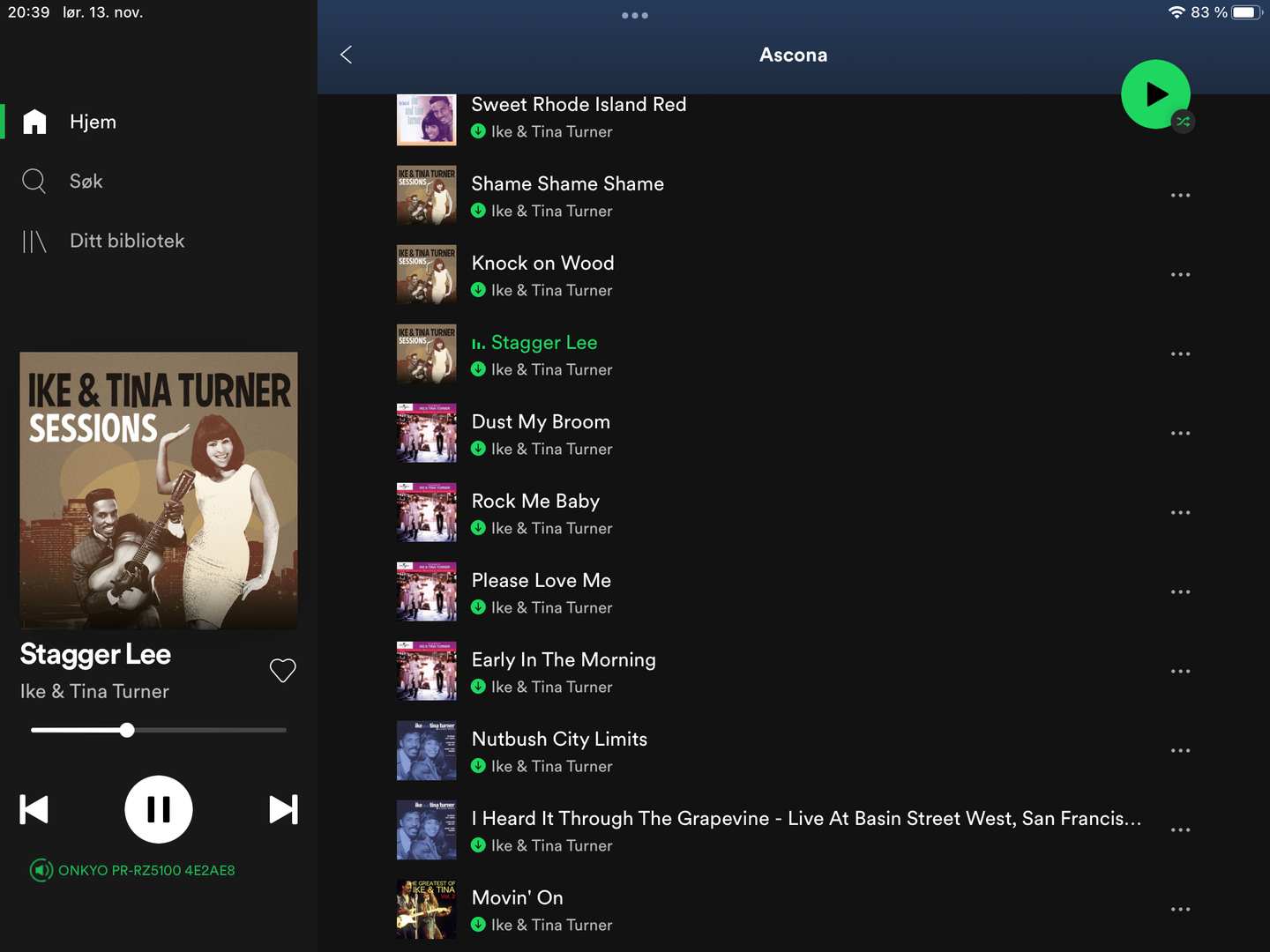
Task: Click the playback progress slider
Action: [159, 730]
